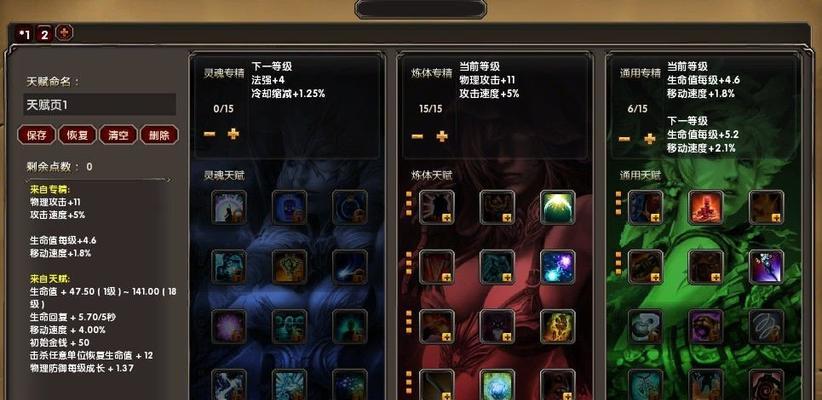This screenshot has width=822, height=400.
Task: Click the 删除 button
Action: pyautogui.click(x=159, y=135)
